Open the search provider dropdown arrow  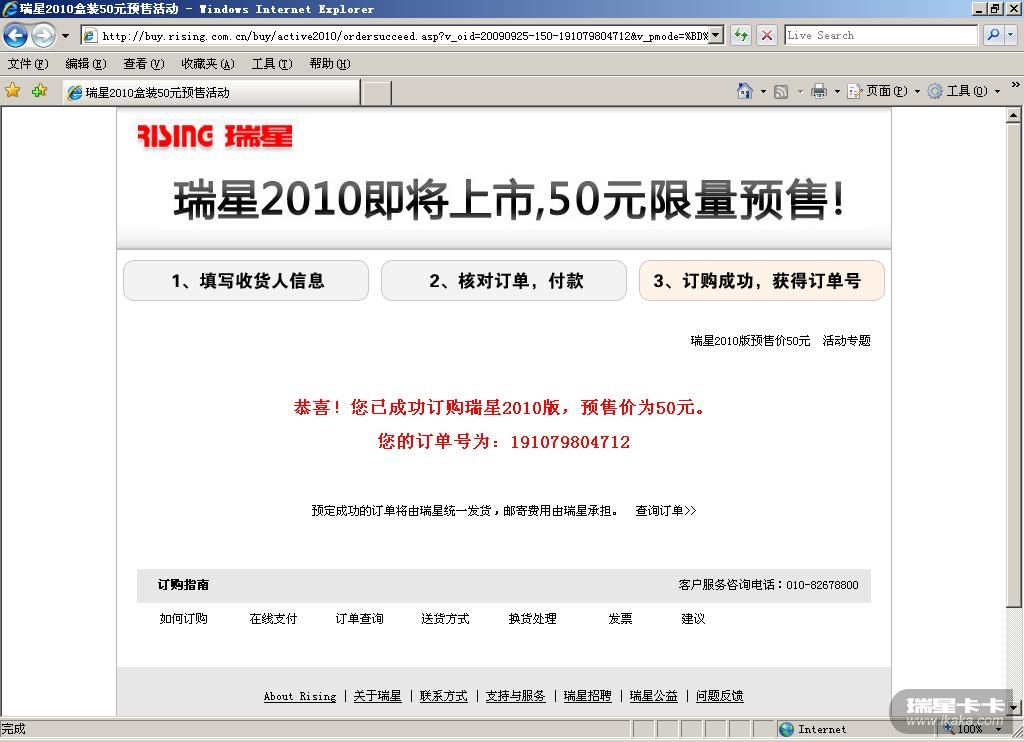click(1010, 35)
